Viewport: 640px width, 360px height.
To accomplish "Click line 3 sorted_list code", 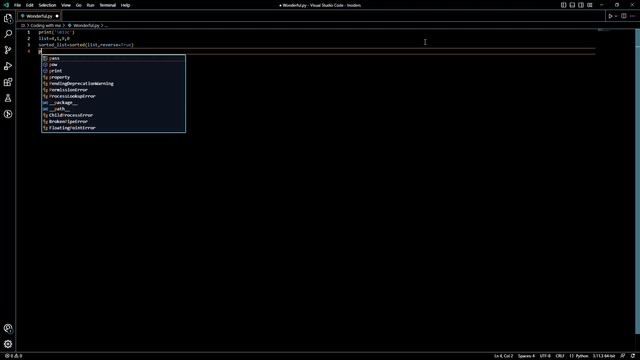I will (86, 45).
